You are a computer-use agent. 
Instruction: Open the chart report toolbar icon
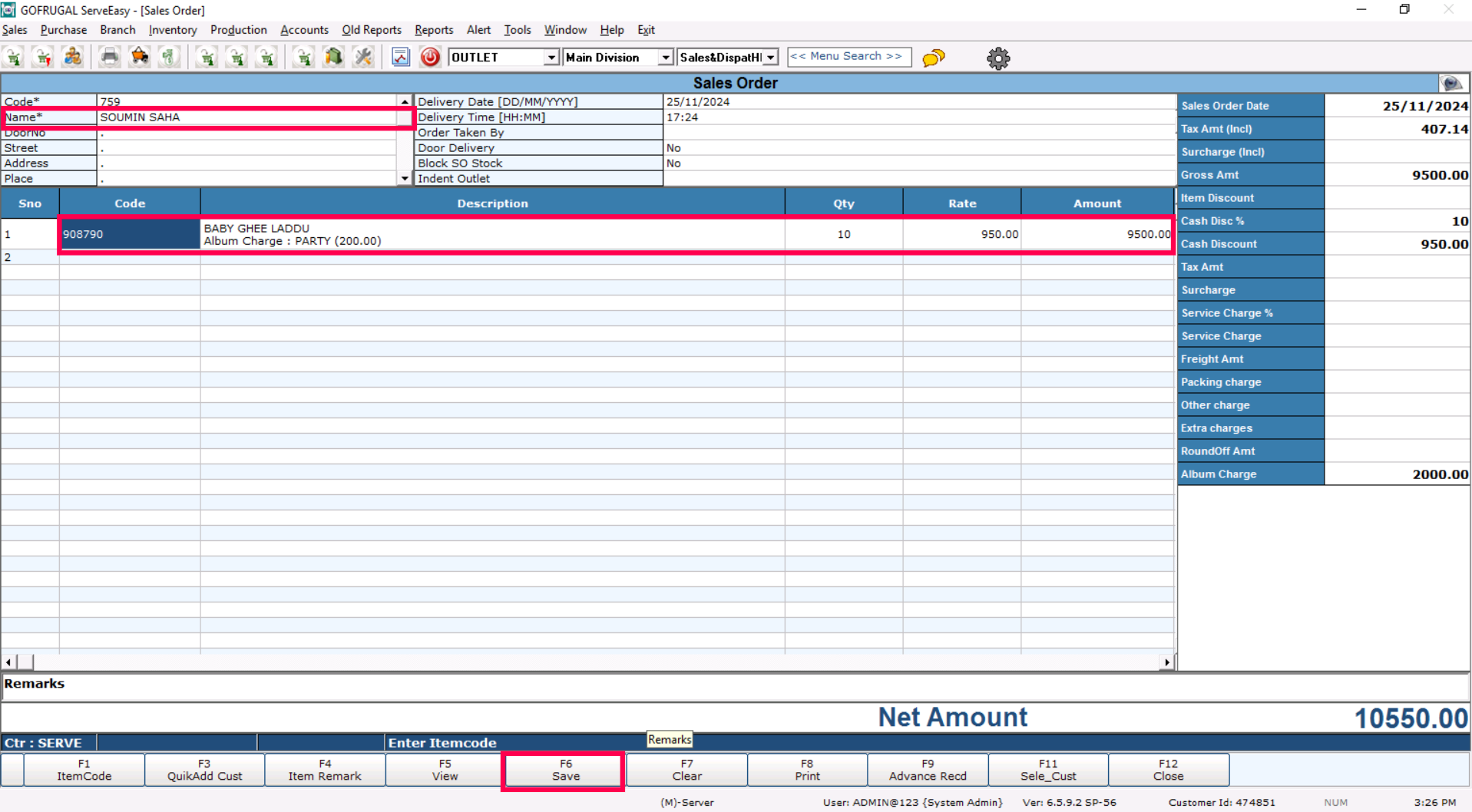tap(401, 58)
